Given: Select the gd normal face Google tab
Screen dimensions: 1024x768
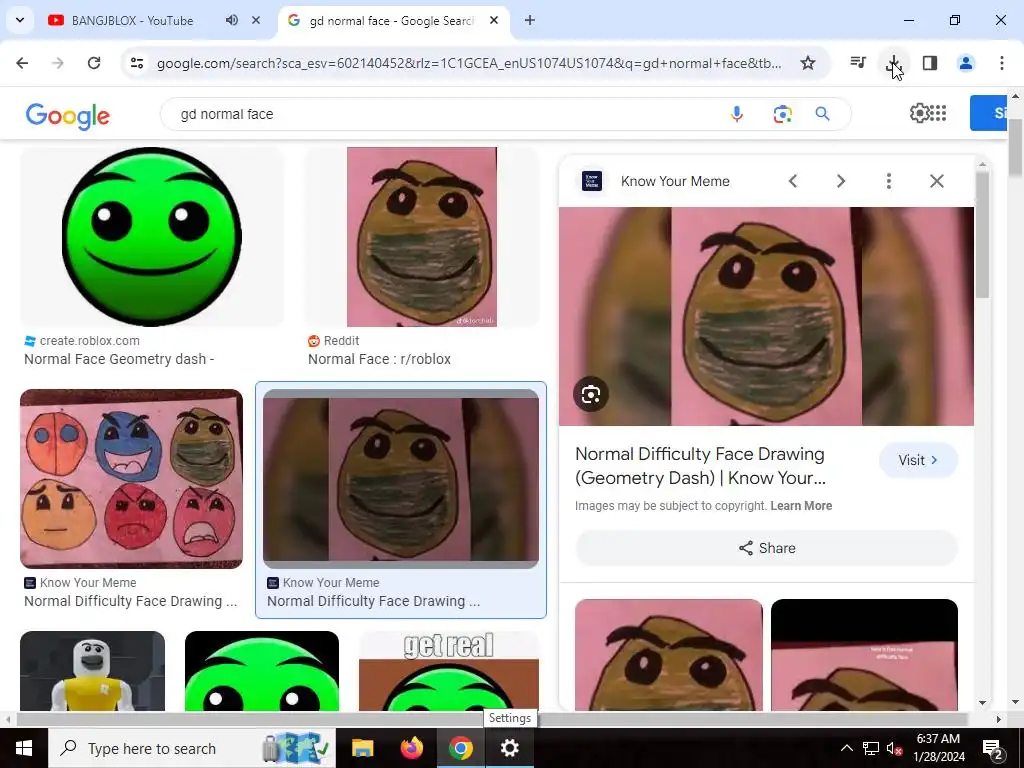Looking at the screenshot, I should (x=392, y=20).
